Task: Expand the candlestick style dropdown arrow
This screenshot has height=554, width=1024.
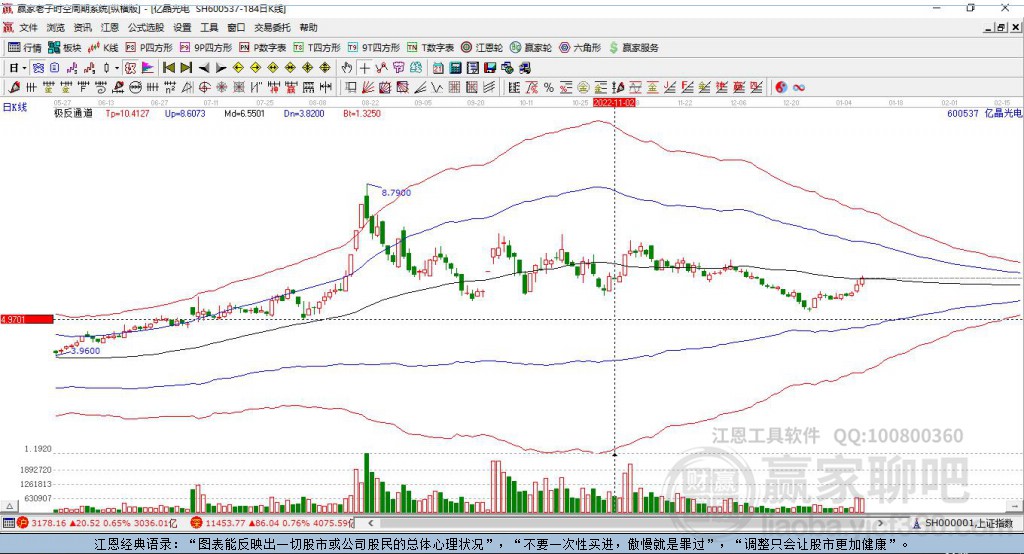Action: click(x=117, y=68)
